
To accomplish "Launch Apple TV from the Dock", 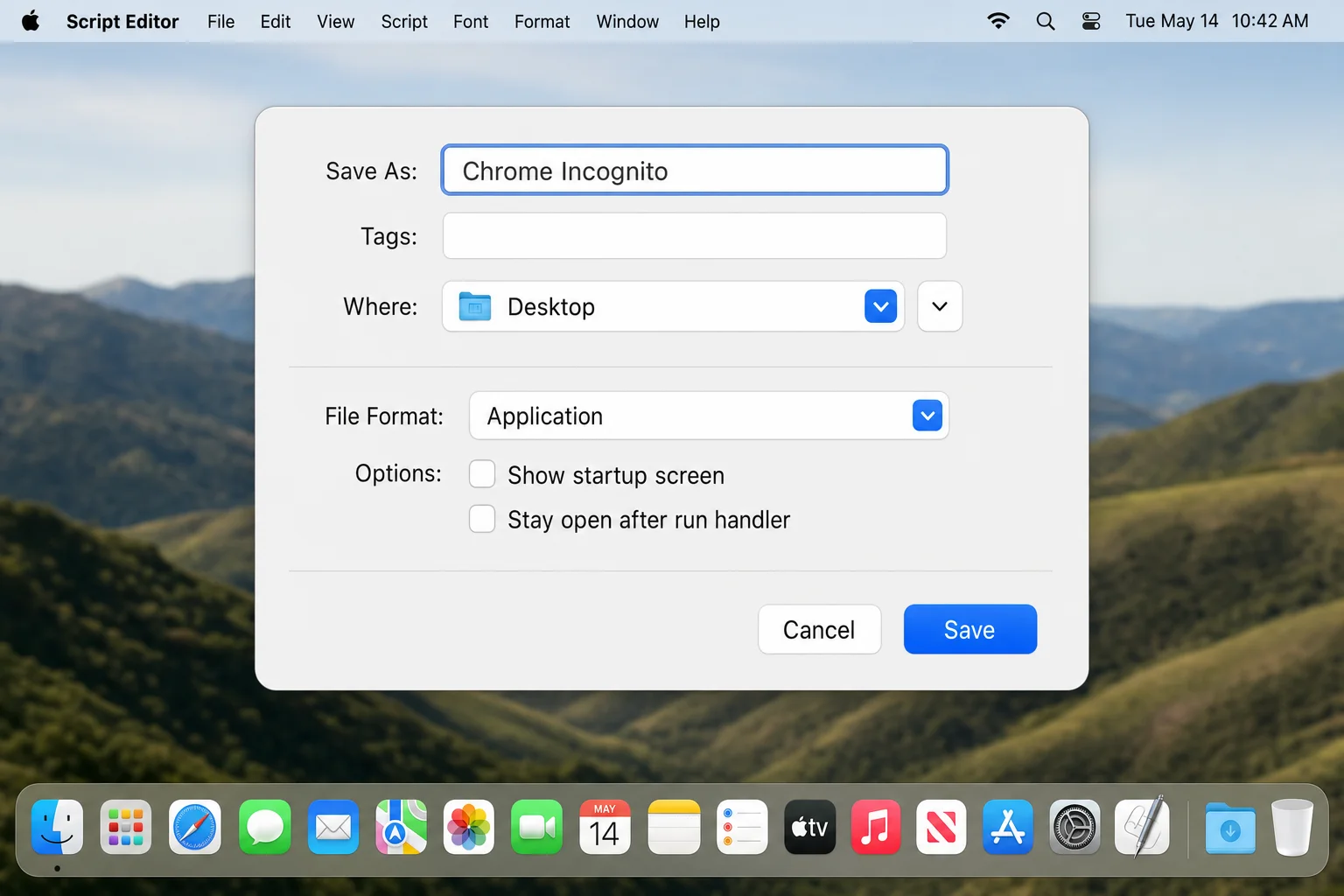I will (x=809, y=827).
